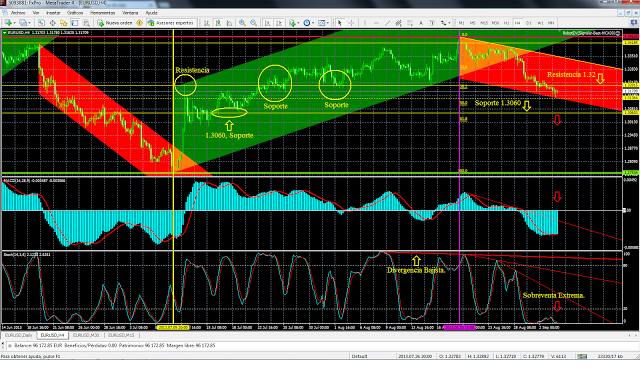This screenshot has width=640, height=384.
Task: Open the Navigator panel icon with the star
Action: [63, 23]
